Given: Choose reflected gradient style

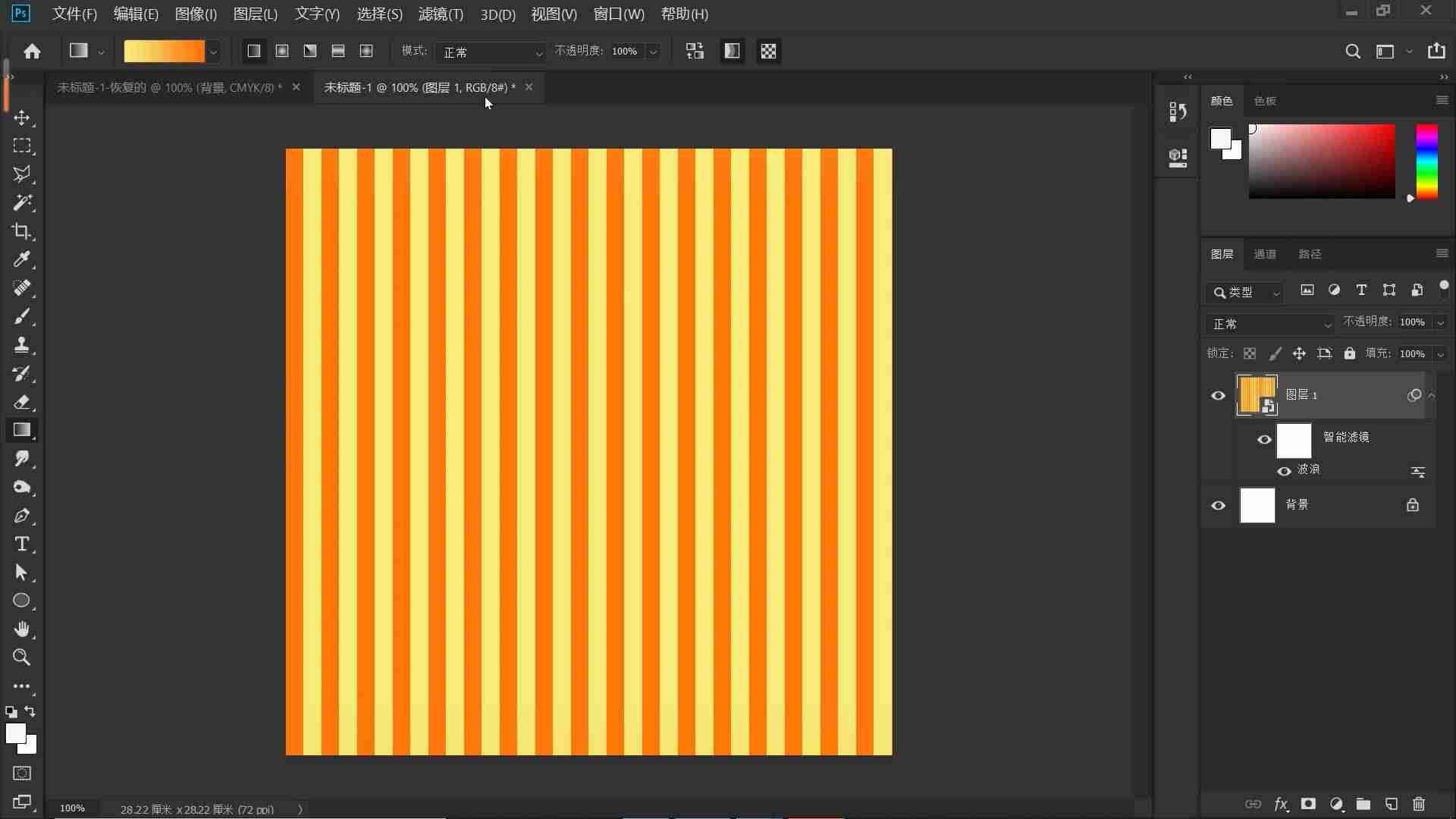Looking at the screenshot, I should (x=338, y=51).
